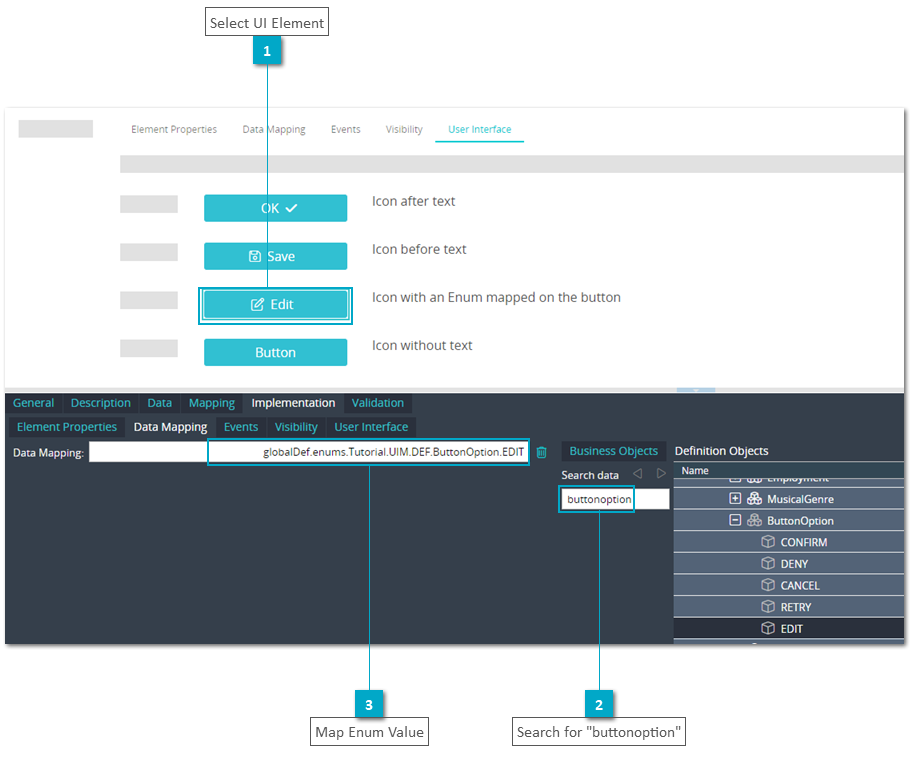Open Data Mapping tab in preview

pyautogui.click(x=274, y=129)
